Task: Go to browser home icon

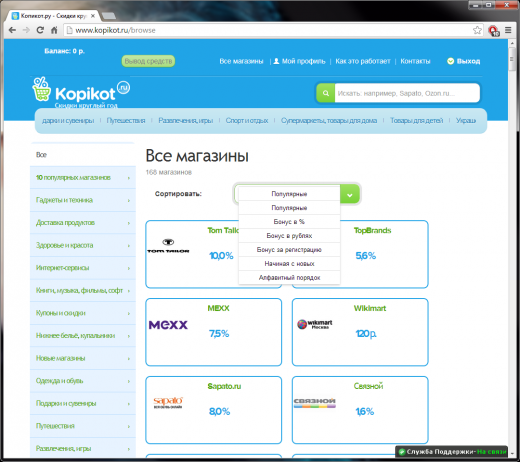Action: coord(54,30)
